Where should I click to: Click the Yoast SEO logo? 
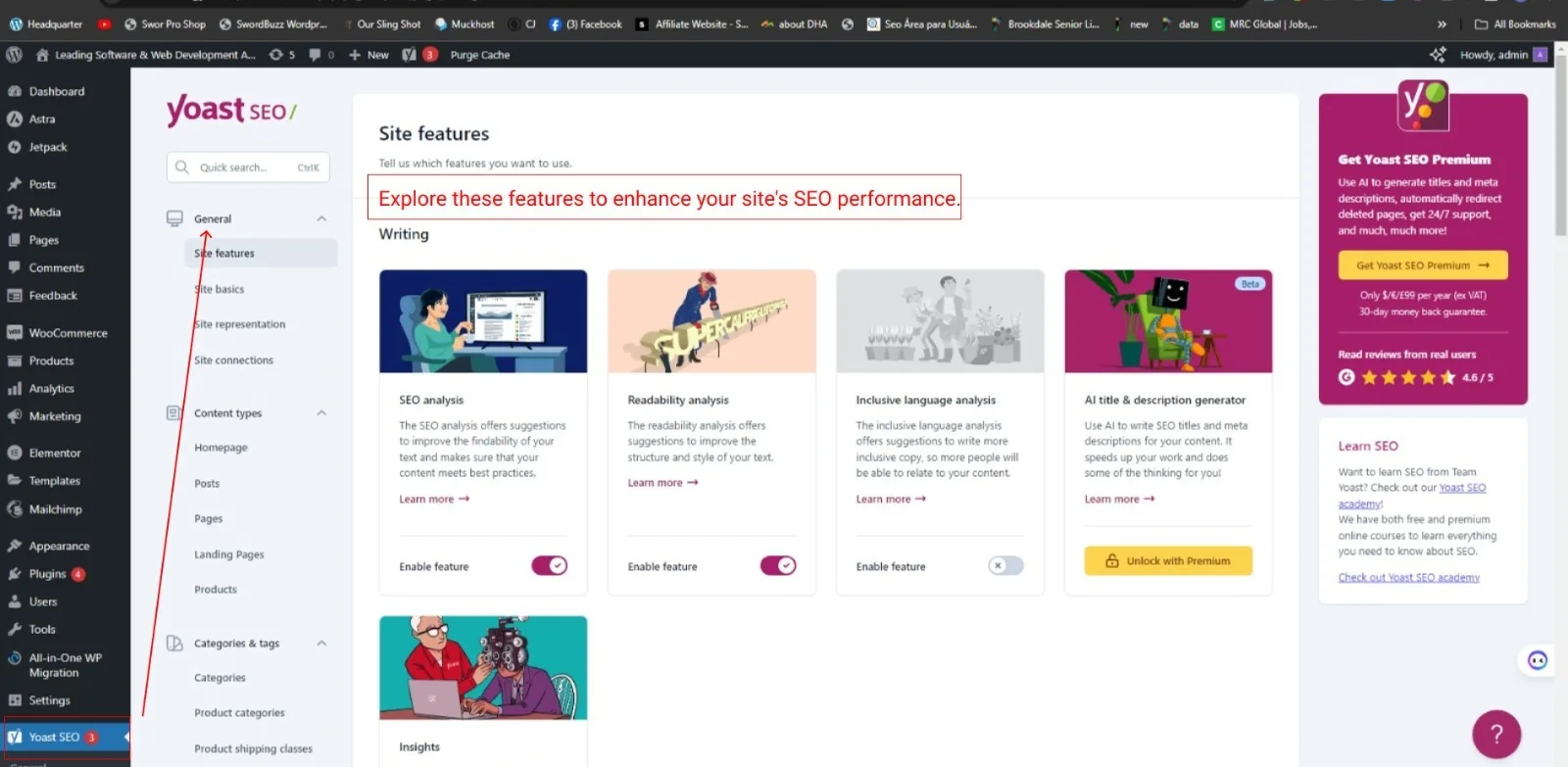point(231,110)
